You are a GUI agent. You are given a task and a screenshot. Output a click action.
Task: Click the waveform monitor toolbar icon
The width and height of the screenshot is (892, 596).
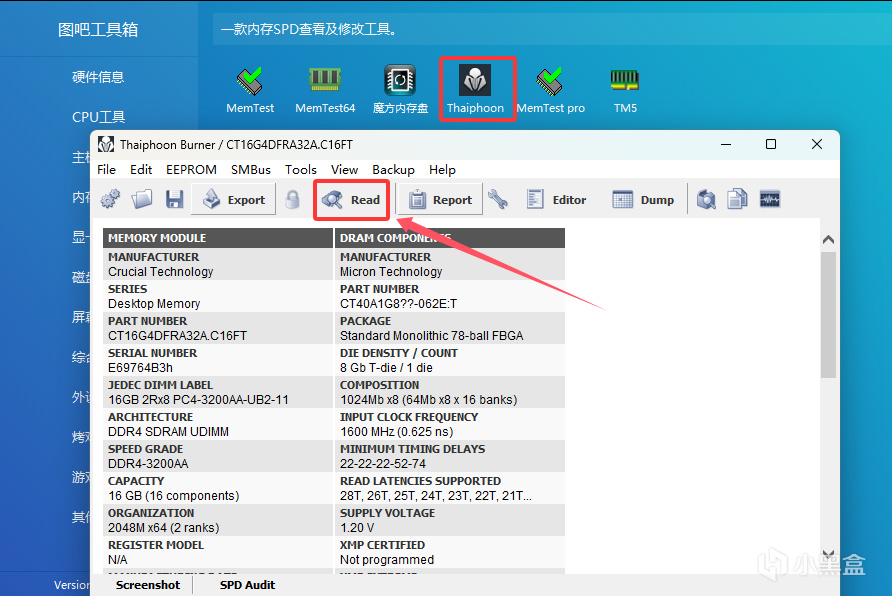[770, 199]
